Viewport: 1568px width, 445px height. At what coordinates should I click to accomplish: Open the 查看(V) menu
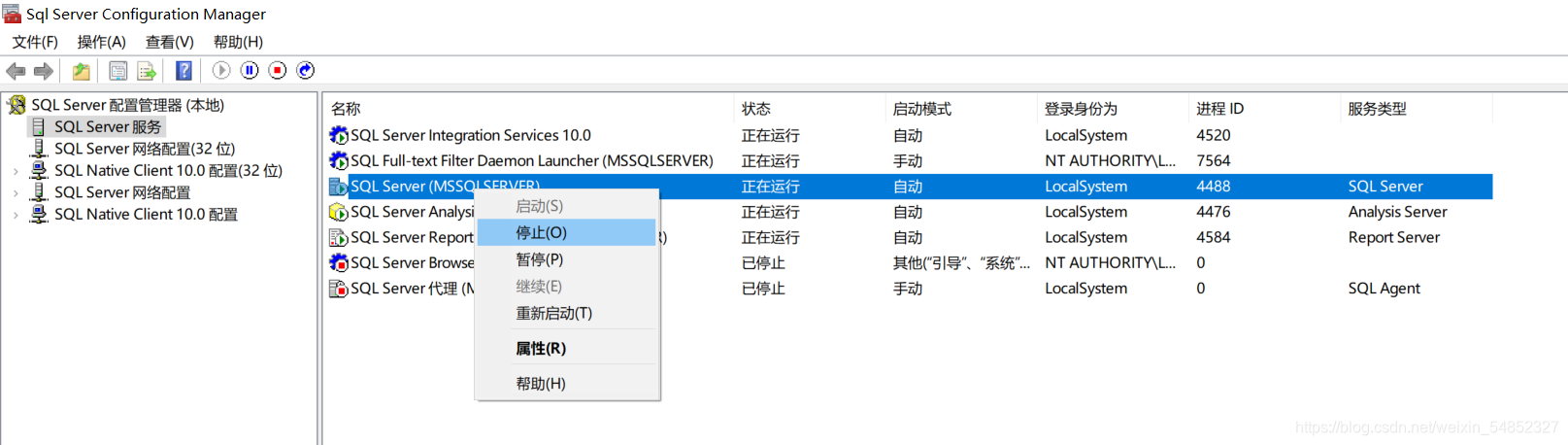click(170, 42)
